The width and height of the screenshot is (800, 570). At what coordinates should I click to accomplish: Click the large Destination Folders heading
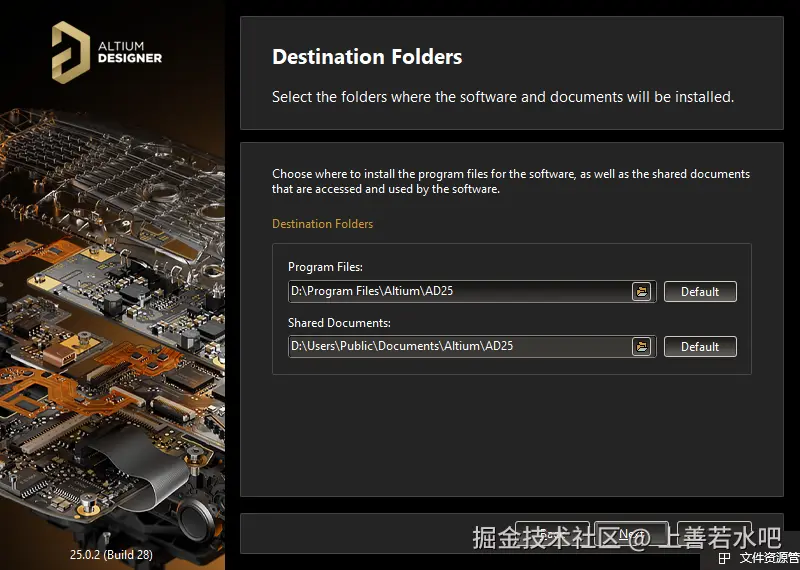point(367,57)
